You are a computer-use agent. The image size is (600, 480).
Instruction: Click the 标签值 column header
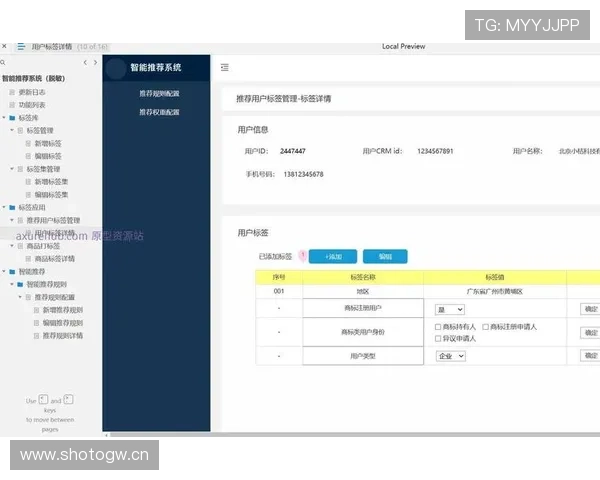tap(495, 277)
